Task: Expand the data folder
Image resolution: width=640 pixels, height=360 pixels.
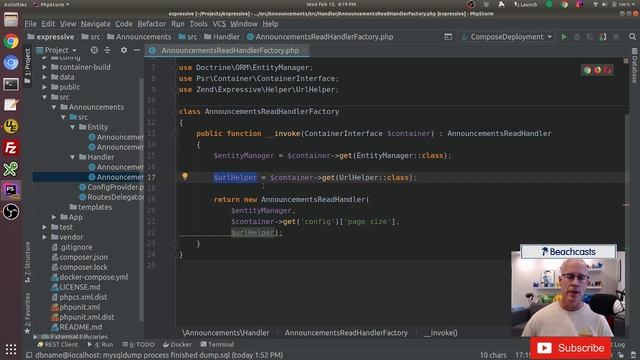Action: 44,77
